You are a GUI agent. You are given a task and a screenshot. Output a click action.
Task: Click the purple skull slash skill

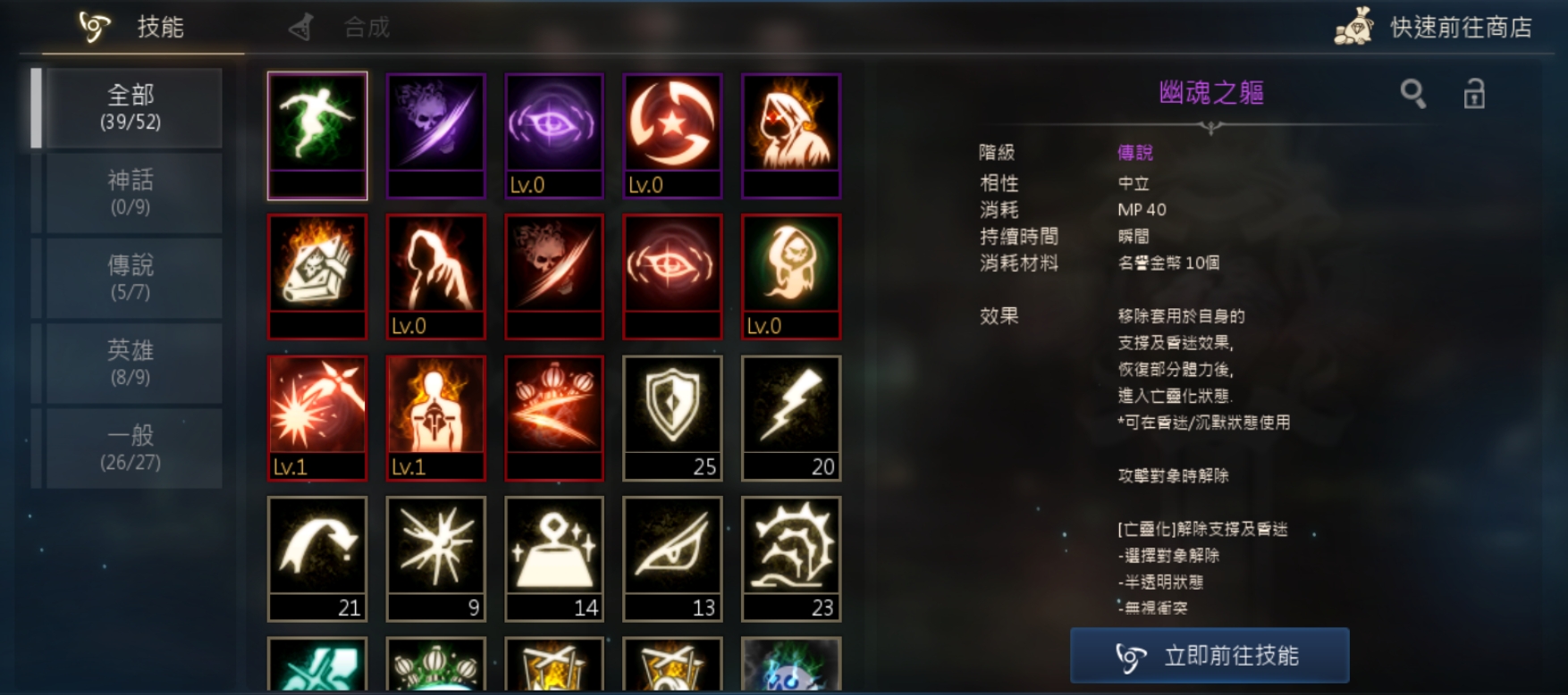point(435,135)
